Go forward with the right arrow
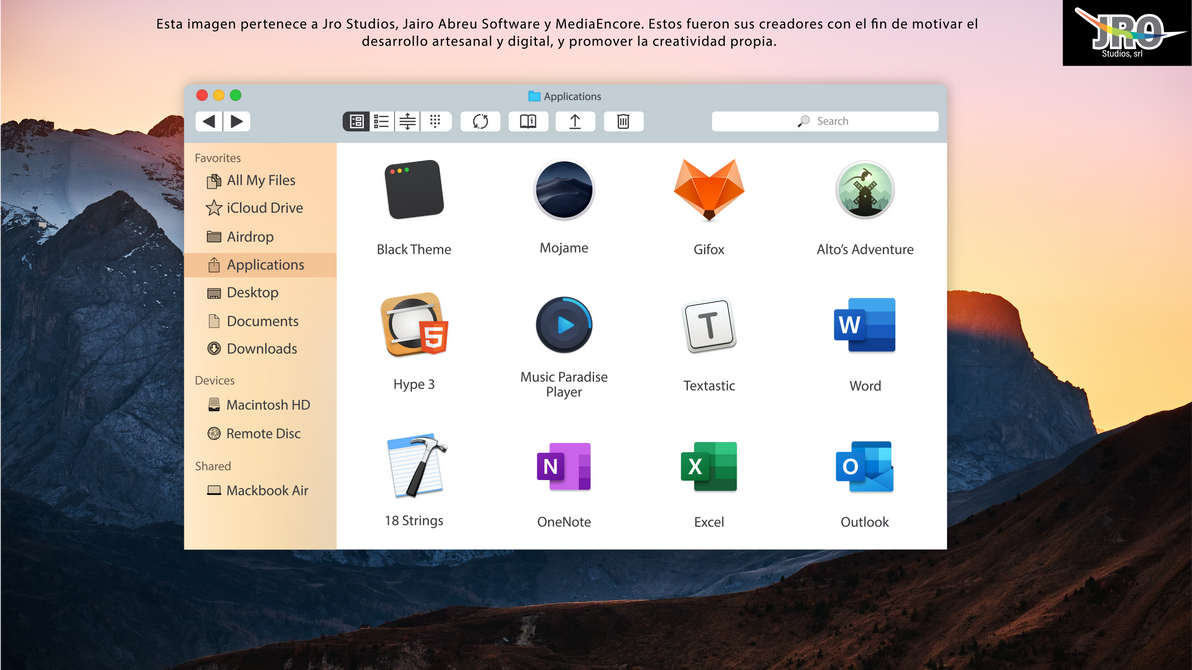Viewport: 1192px width, 670px height. (x=236, y=121)
